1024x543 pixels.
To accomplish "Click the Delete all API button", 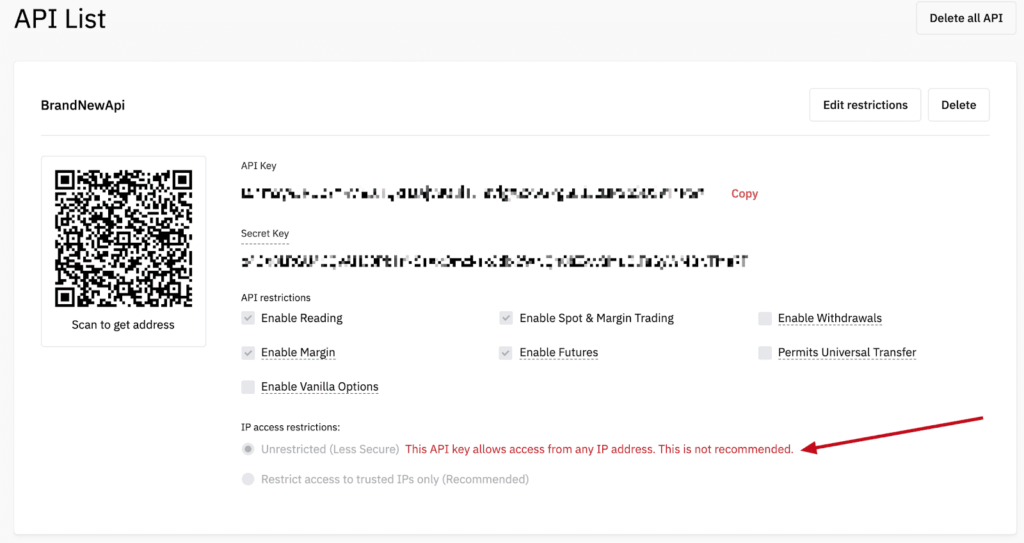I will 966,18.
